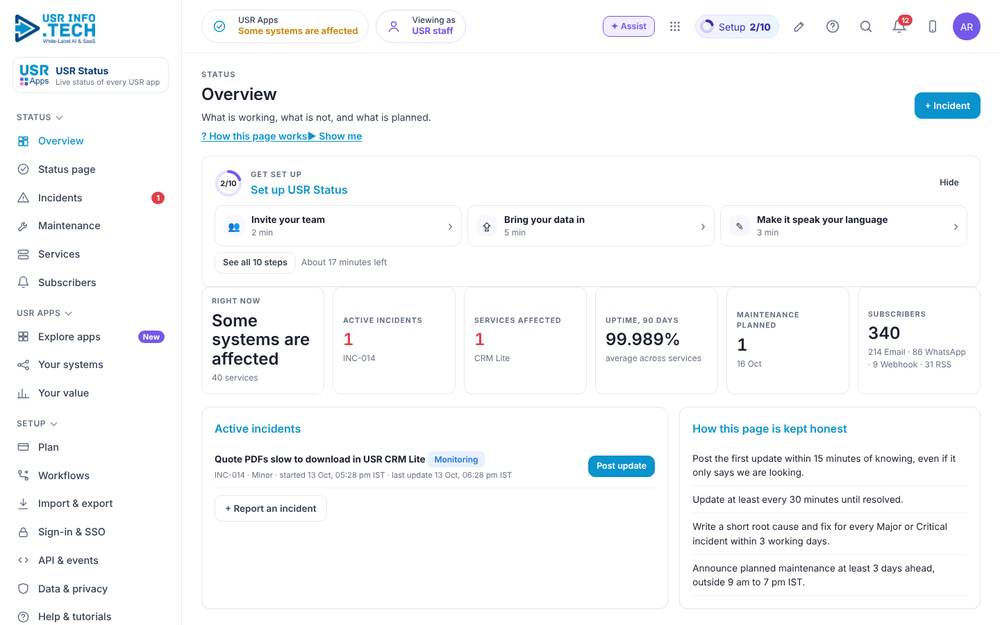Click the Subscribers bell icon
Screen dimensions: 1000x625
tap(23, 283)
